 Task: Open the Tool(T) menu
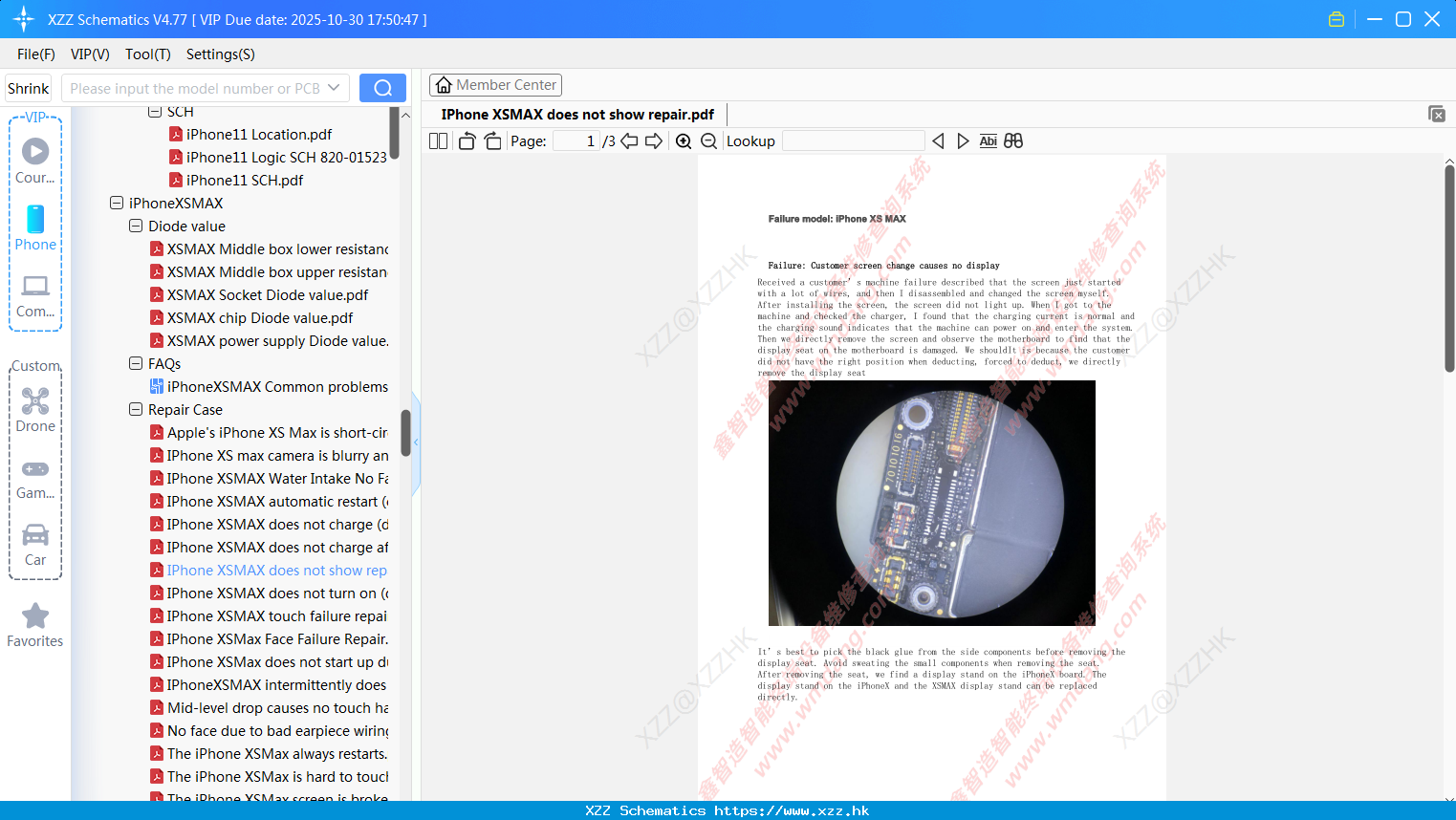click(x=148, y=54)
